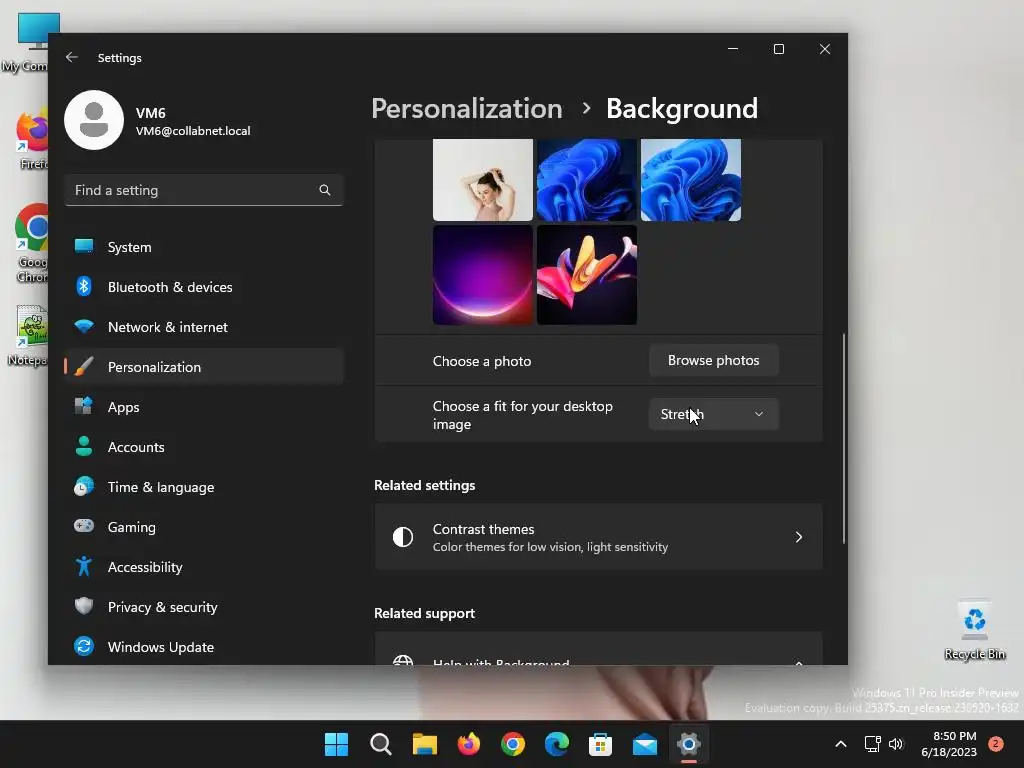Screen dimensions: 1024x768
Task: Go to Apps settings
Action: 204,406
